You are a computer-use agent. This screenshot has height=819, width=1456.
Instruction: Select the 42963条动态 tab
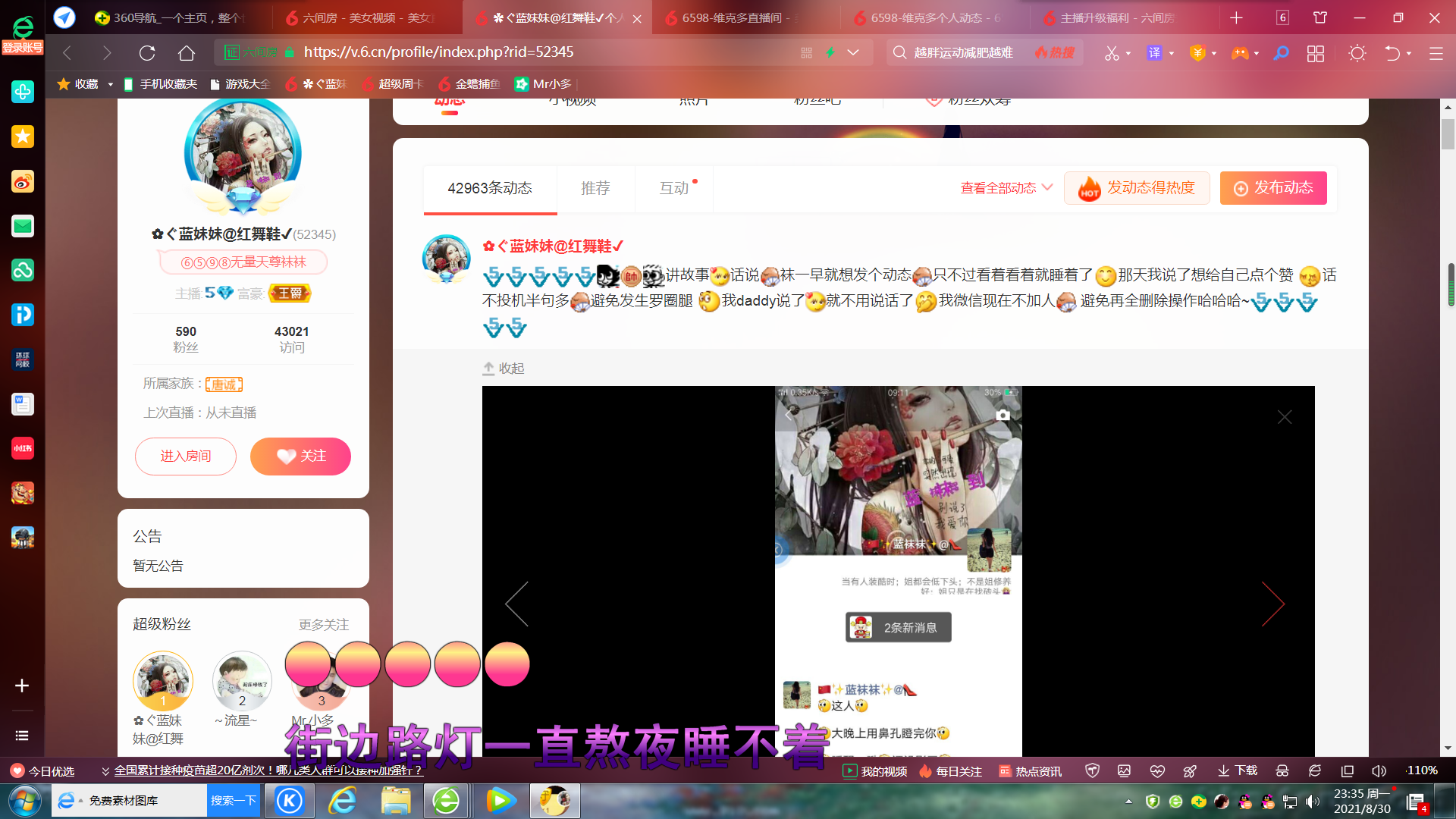(x=490, y=188)
